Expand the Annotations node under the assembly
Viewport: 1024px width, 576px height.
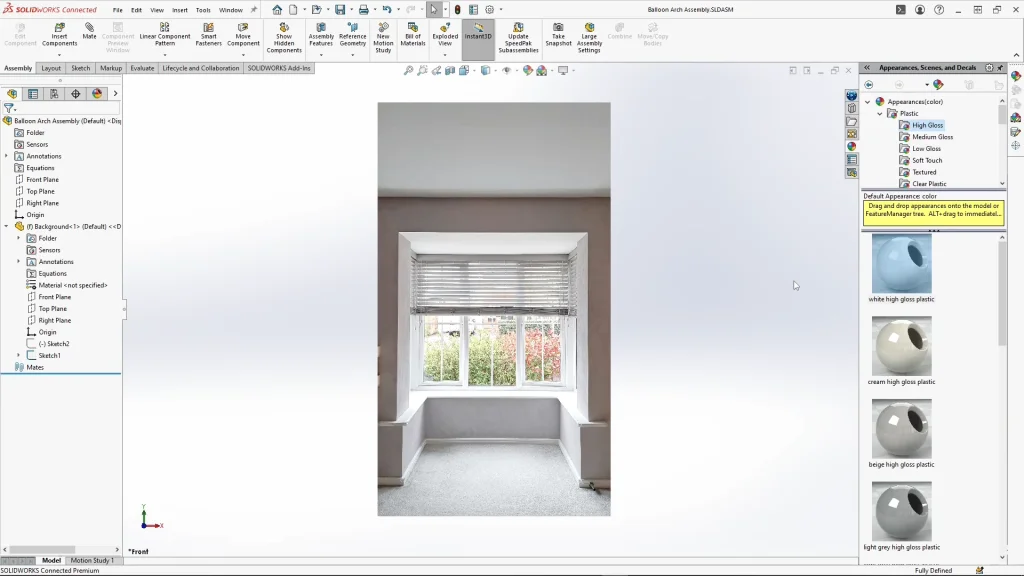point(7,156)
